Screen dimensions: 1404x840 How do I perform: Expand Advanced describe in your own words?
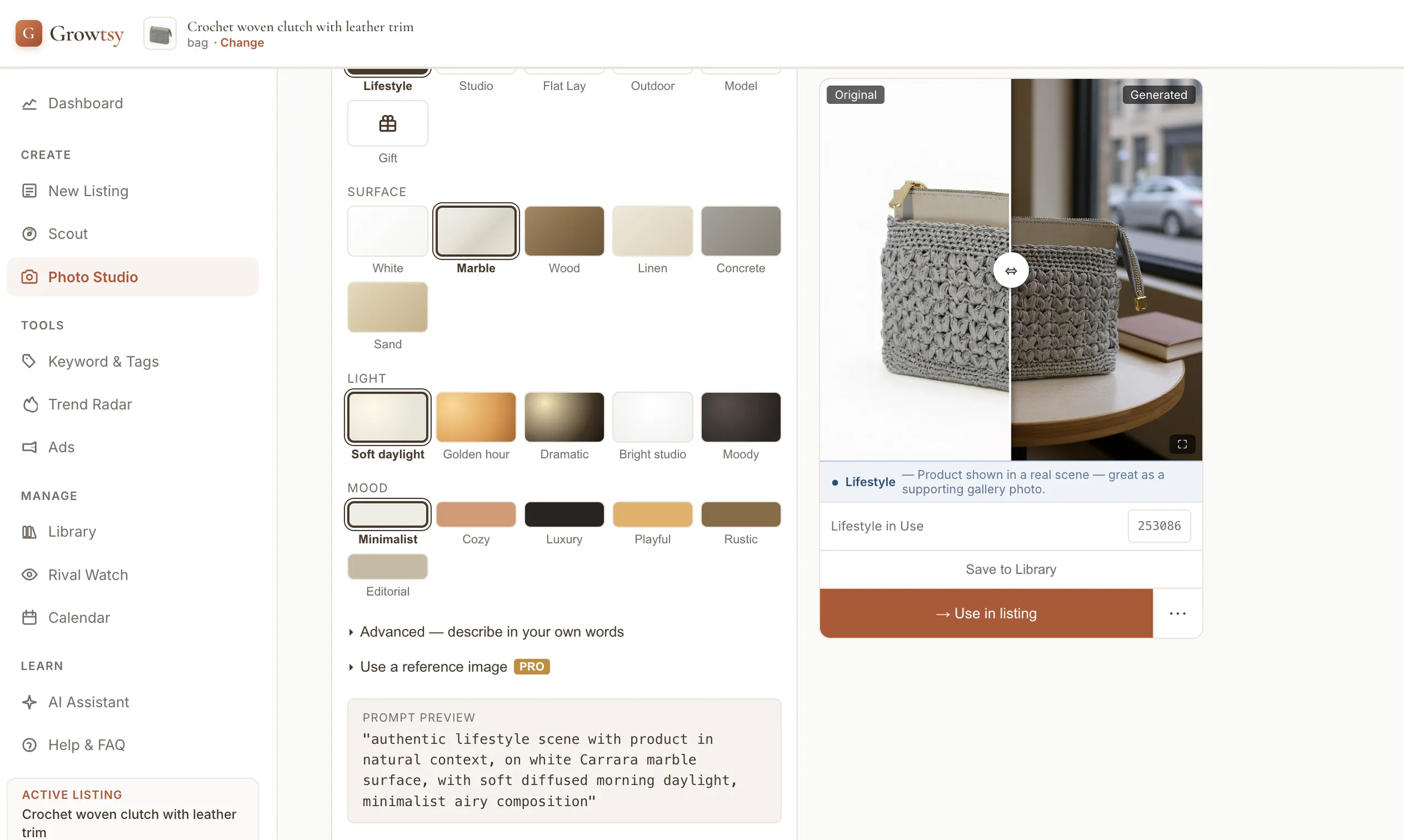pyautogui.click(x=486, y=632)
